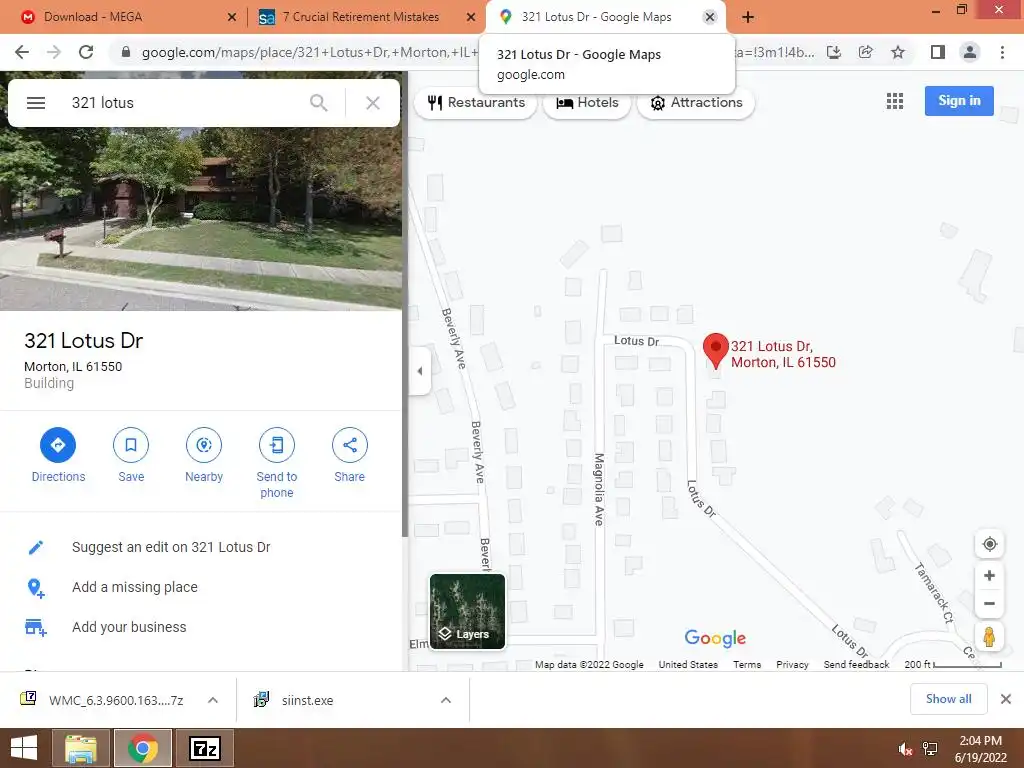Click United States link on map
Screen dimensions: 1024x768
(x=688, y=664)
